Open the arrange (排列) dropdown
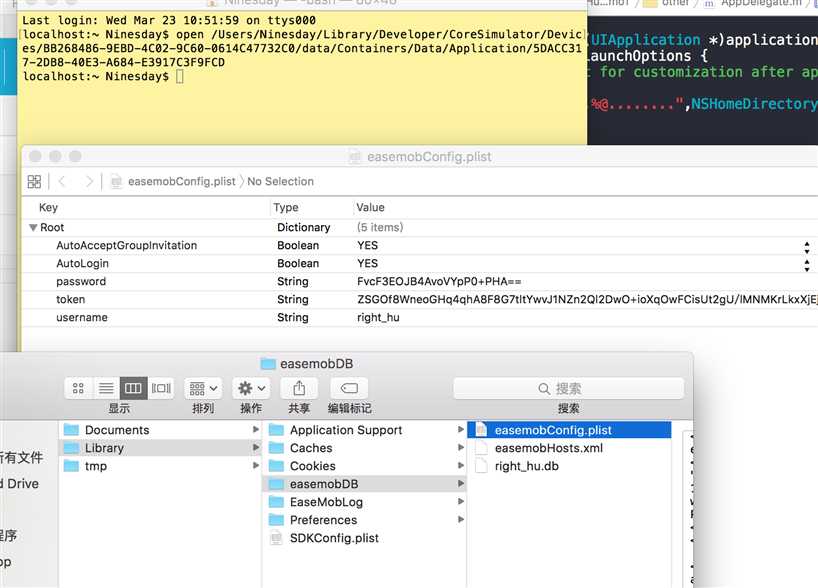This screenshot has width=818, height=588. click(x=203, y=388)
